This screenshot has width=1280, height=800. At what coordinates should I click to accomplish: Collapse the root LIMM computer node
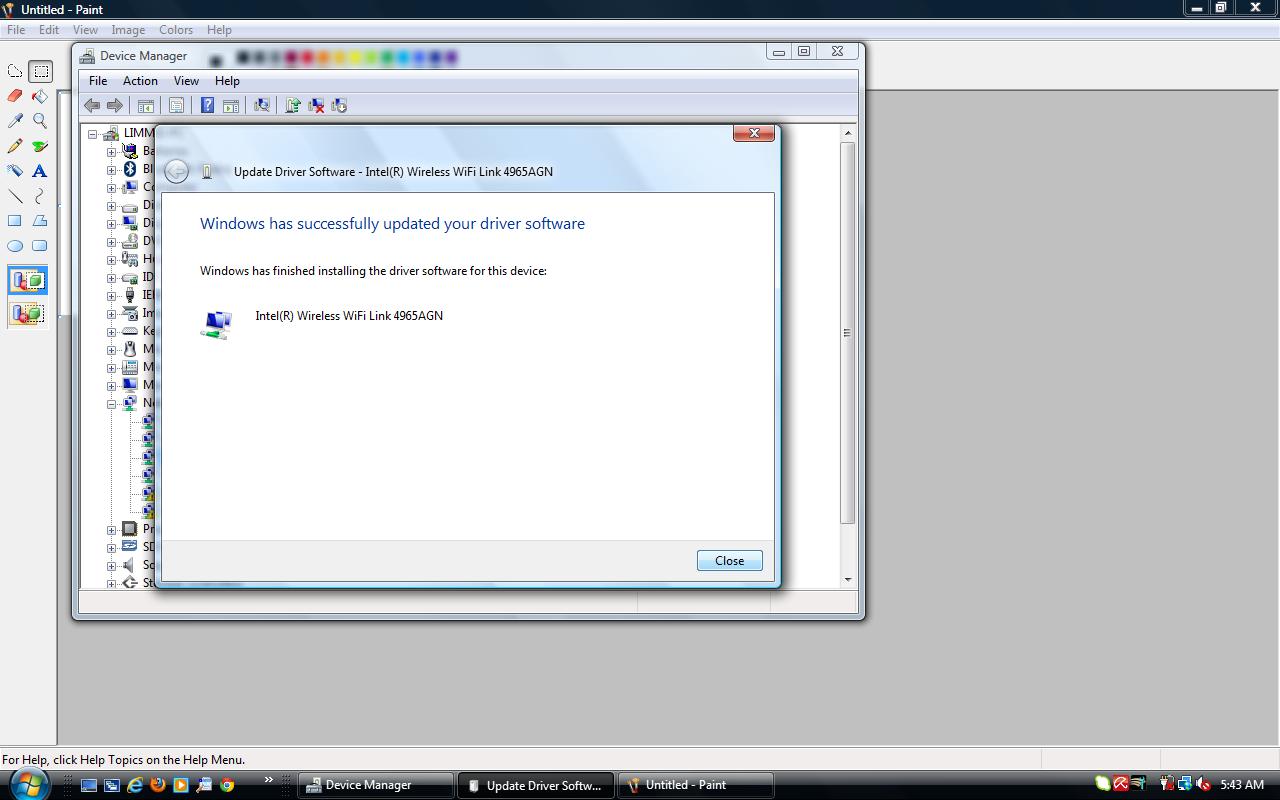93,134
